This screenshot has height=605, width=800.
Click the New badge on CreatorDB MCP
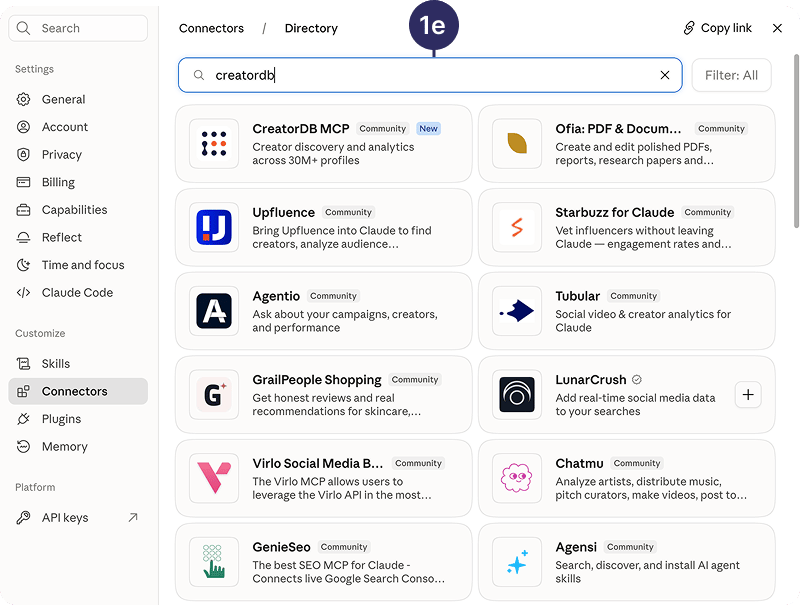(x=429, y=129)
